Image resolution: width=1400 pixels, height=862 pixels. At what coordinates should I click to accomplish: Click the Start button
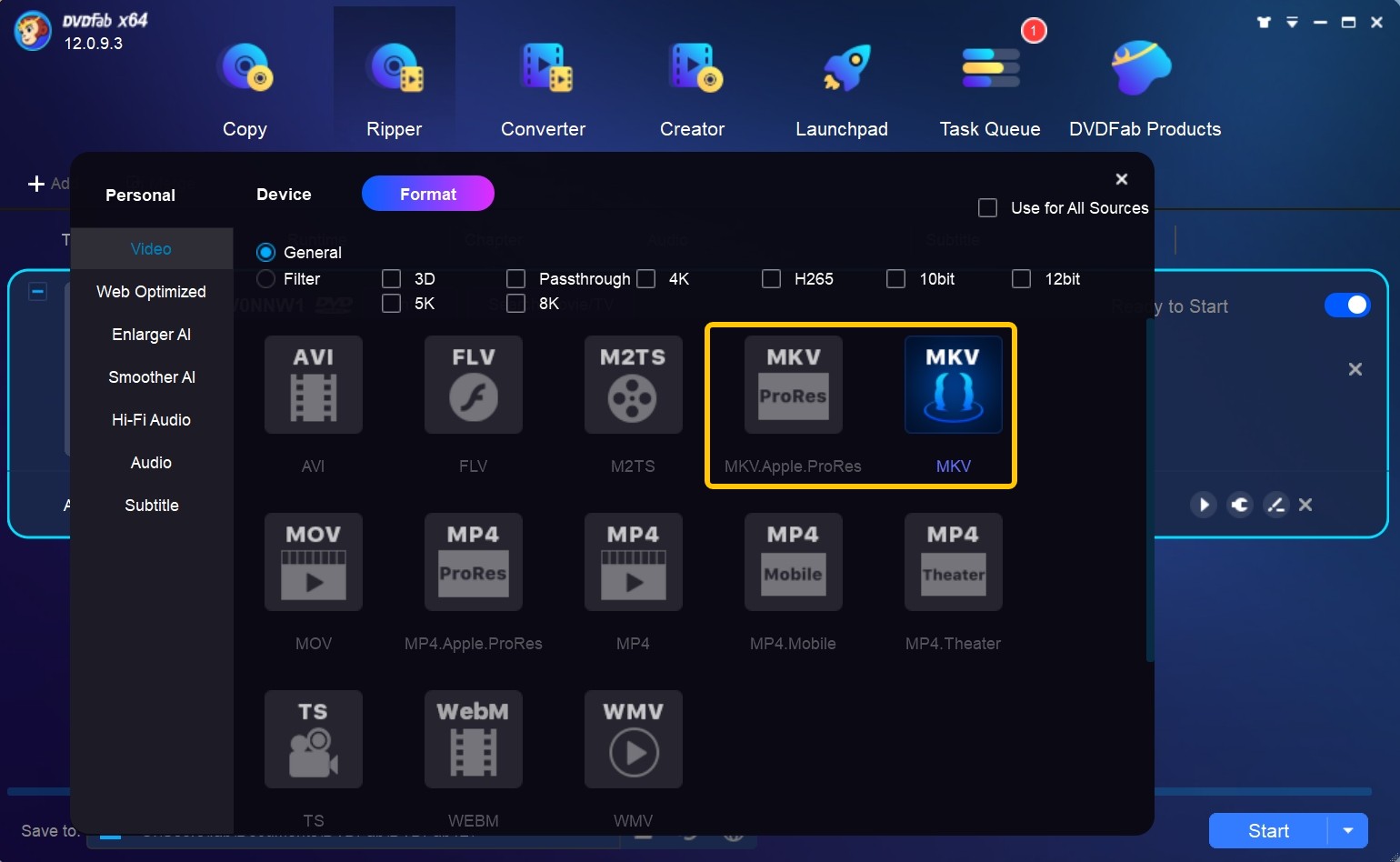tap(1268, 830)
